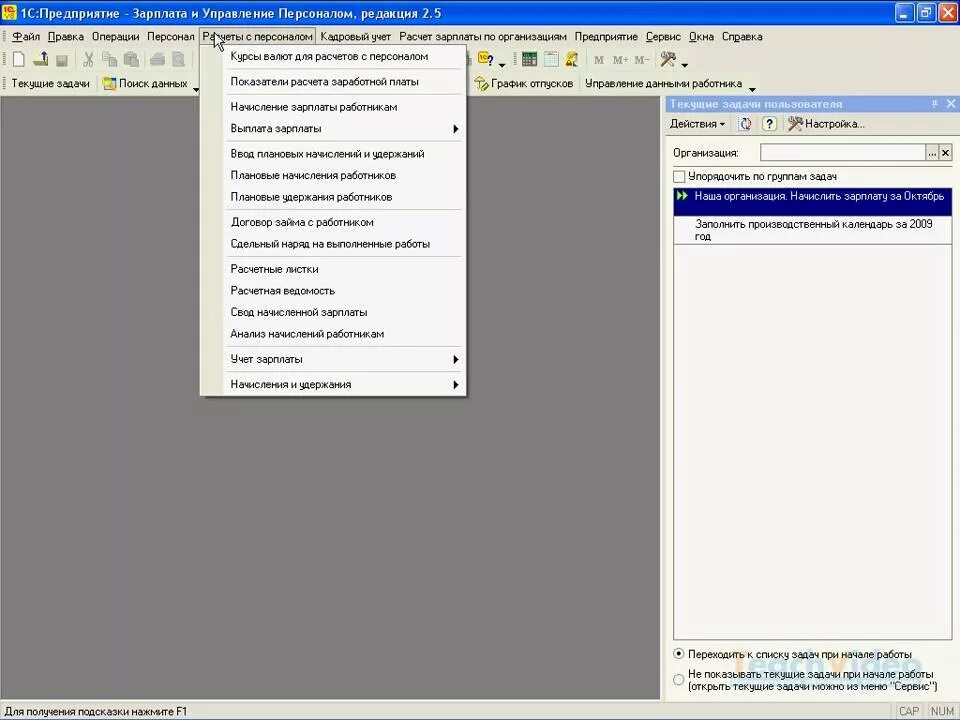960x720 pixels.
Task: Click the tools hammer-wrench toolbar icon
Action: coord(668,59)
